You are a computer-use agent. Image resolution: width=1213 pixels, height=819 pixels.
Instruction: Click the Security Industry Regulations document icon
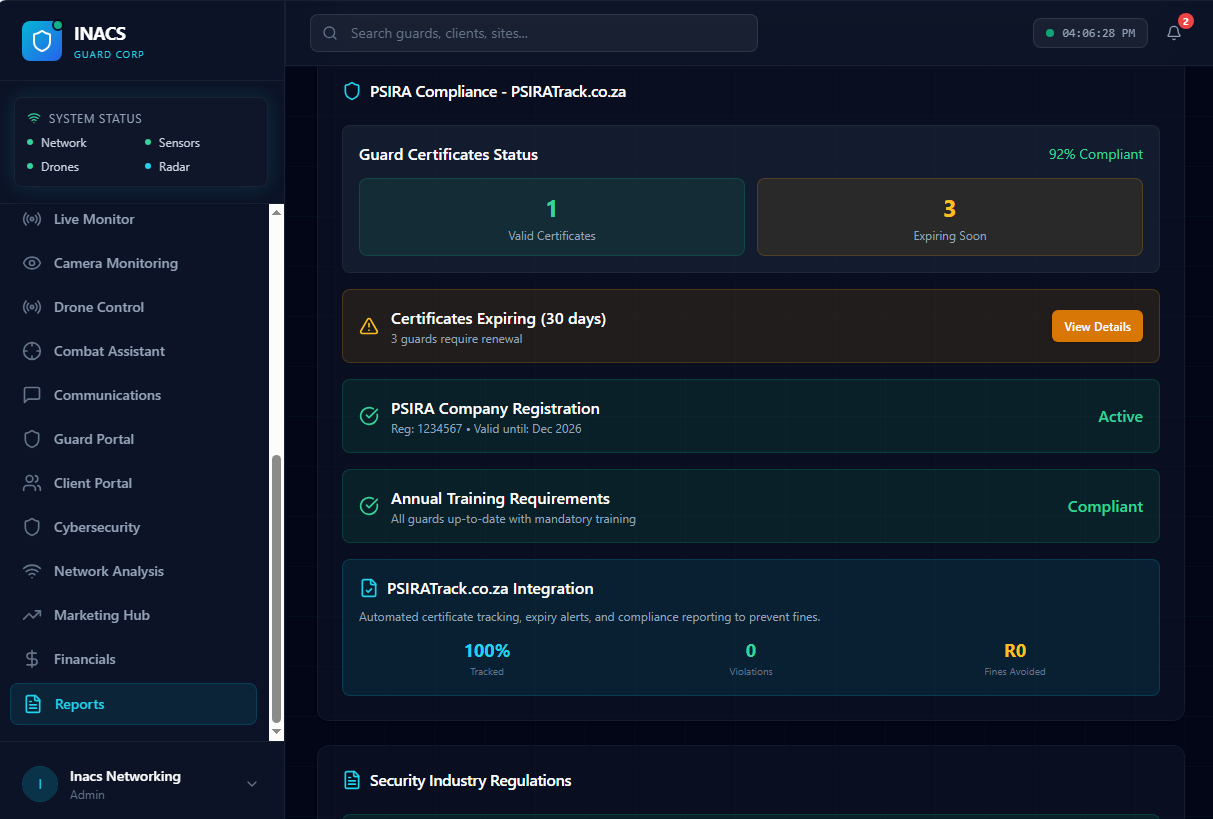click(352, 780)
